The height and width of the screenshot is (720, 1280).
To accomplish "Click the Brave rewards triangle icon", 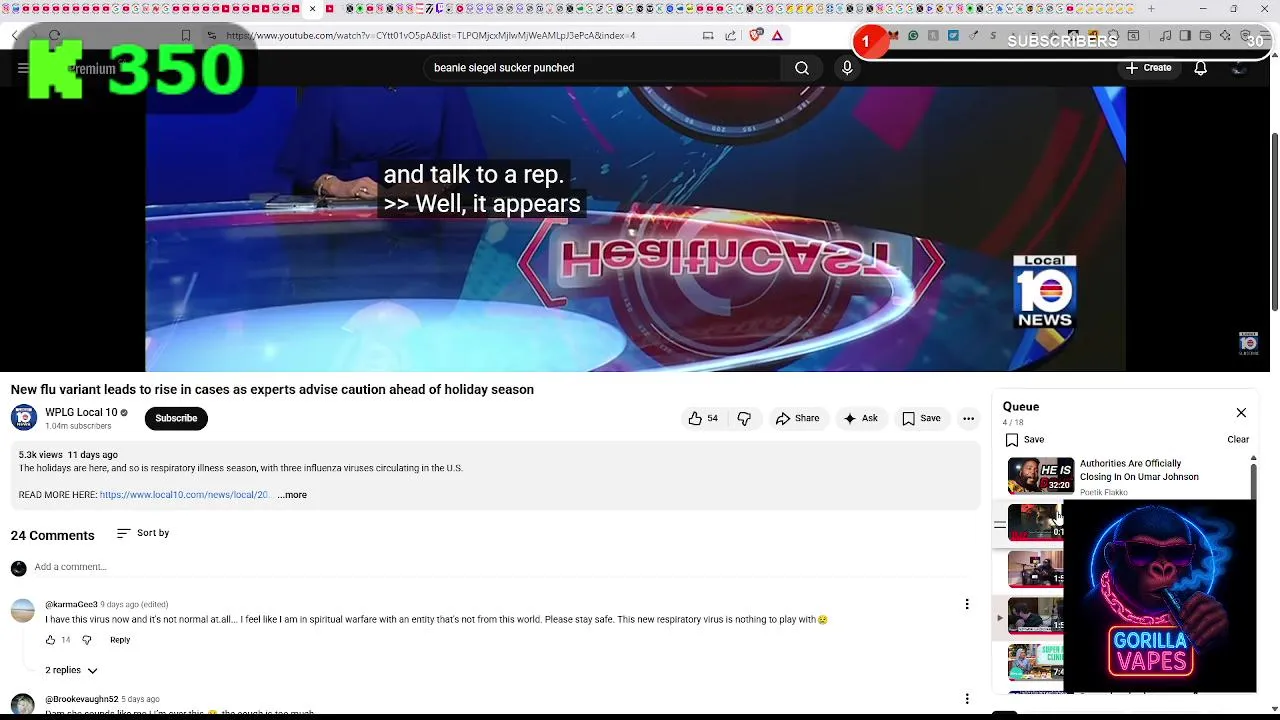I will (777, 35).
